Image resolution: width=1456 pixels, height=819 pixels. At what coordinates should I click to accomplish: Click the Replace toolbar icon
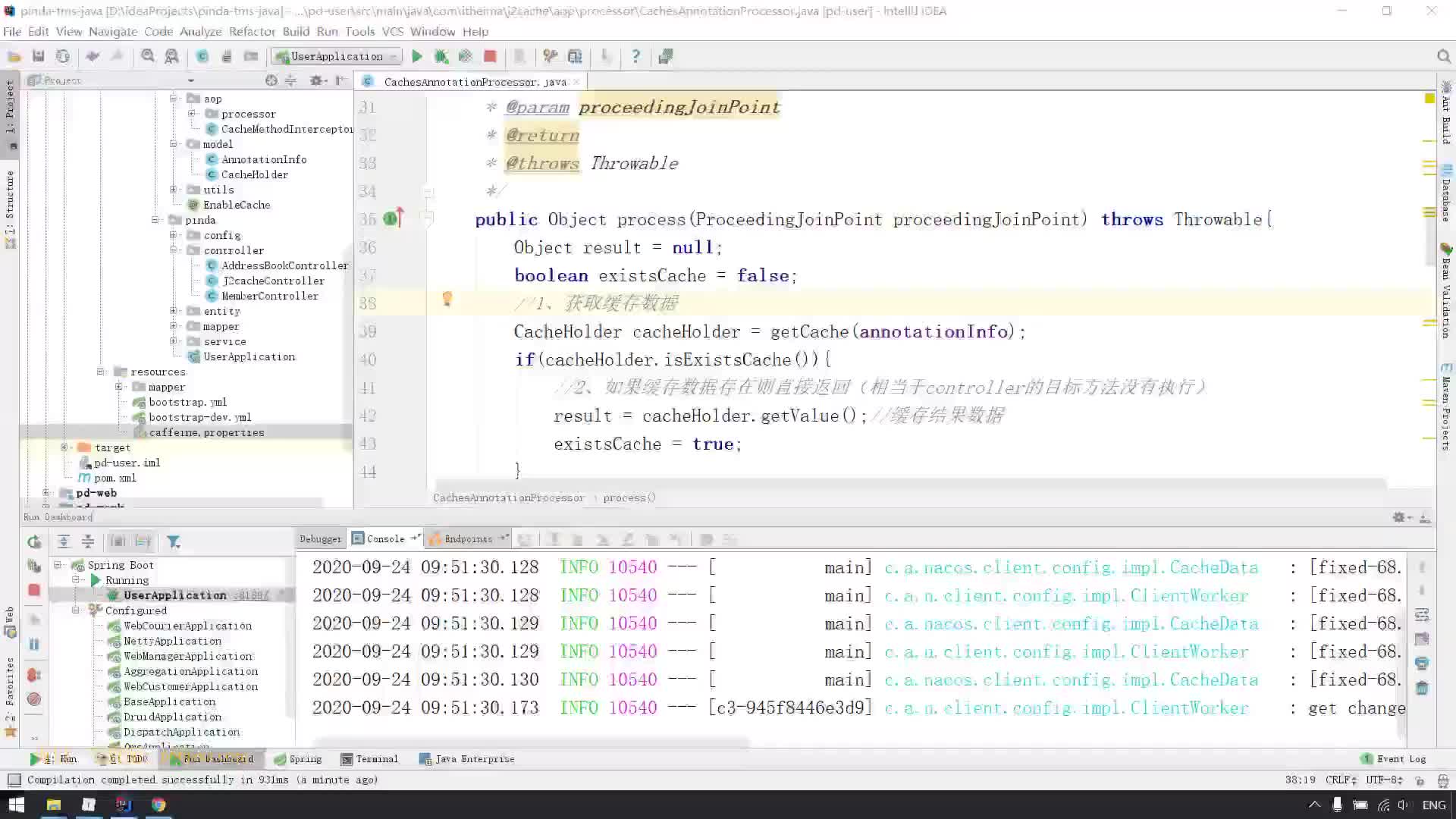(172, 56)
